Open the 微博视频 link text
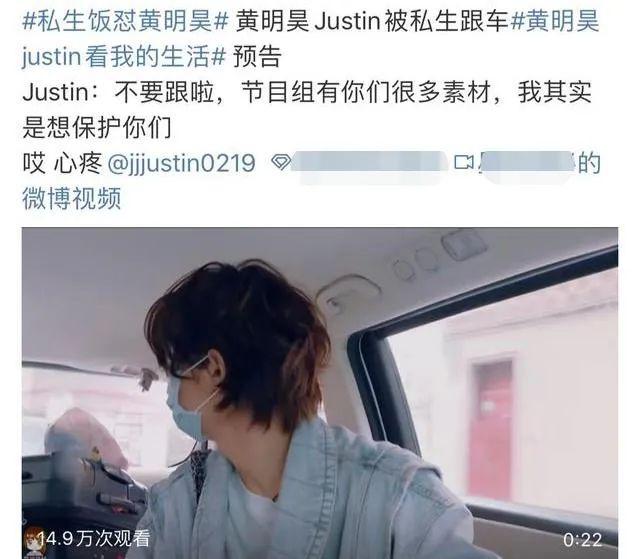Image resolution: width=640 pixels, height=559 pixels. coord(72,198)
